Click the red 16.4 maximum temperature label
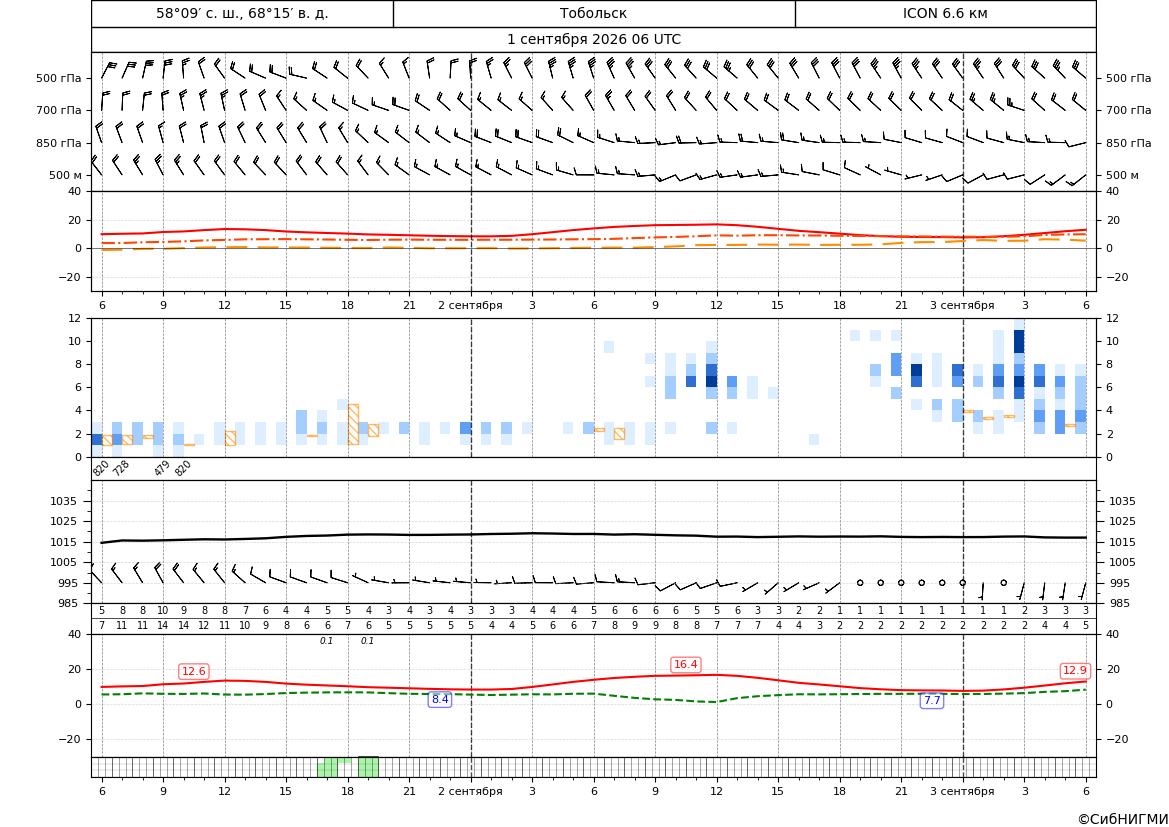The image size is (1169, 827). 686,664
